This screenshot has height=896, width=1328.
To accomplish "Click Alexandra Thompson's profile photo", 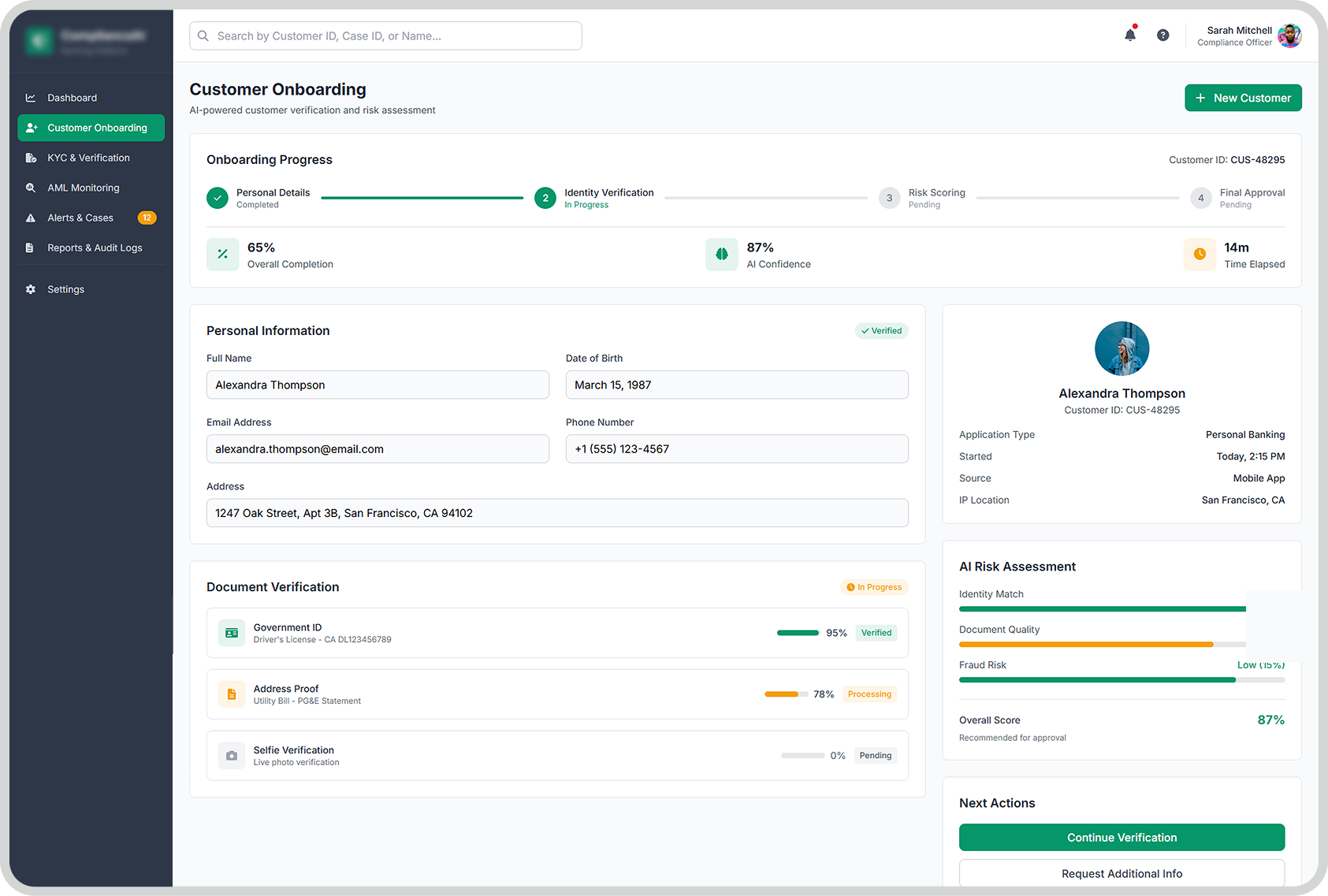I will tap(1122, 348).
